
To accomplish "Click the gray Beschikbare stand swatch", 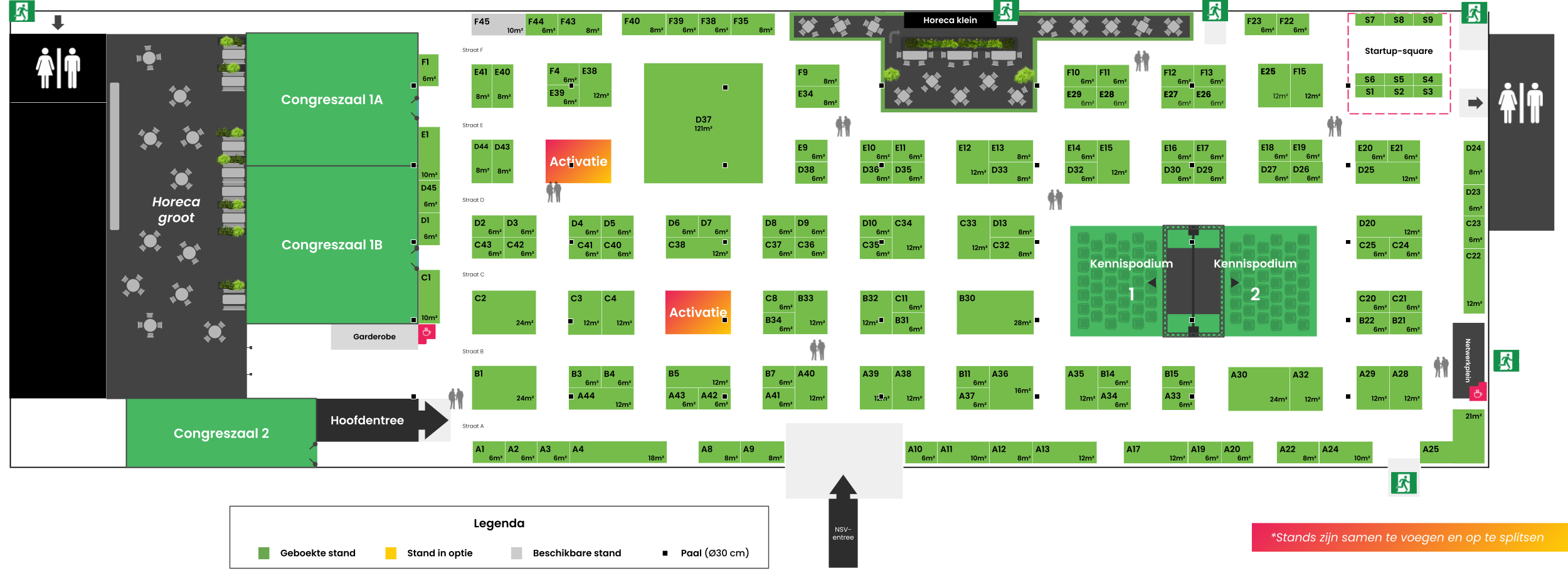I will [517, 553].
